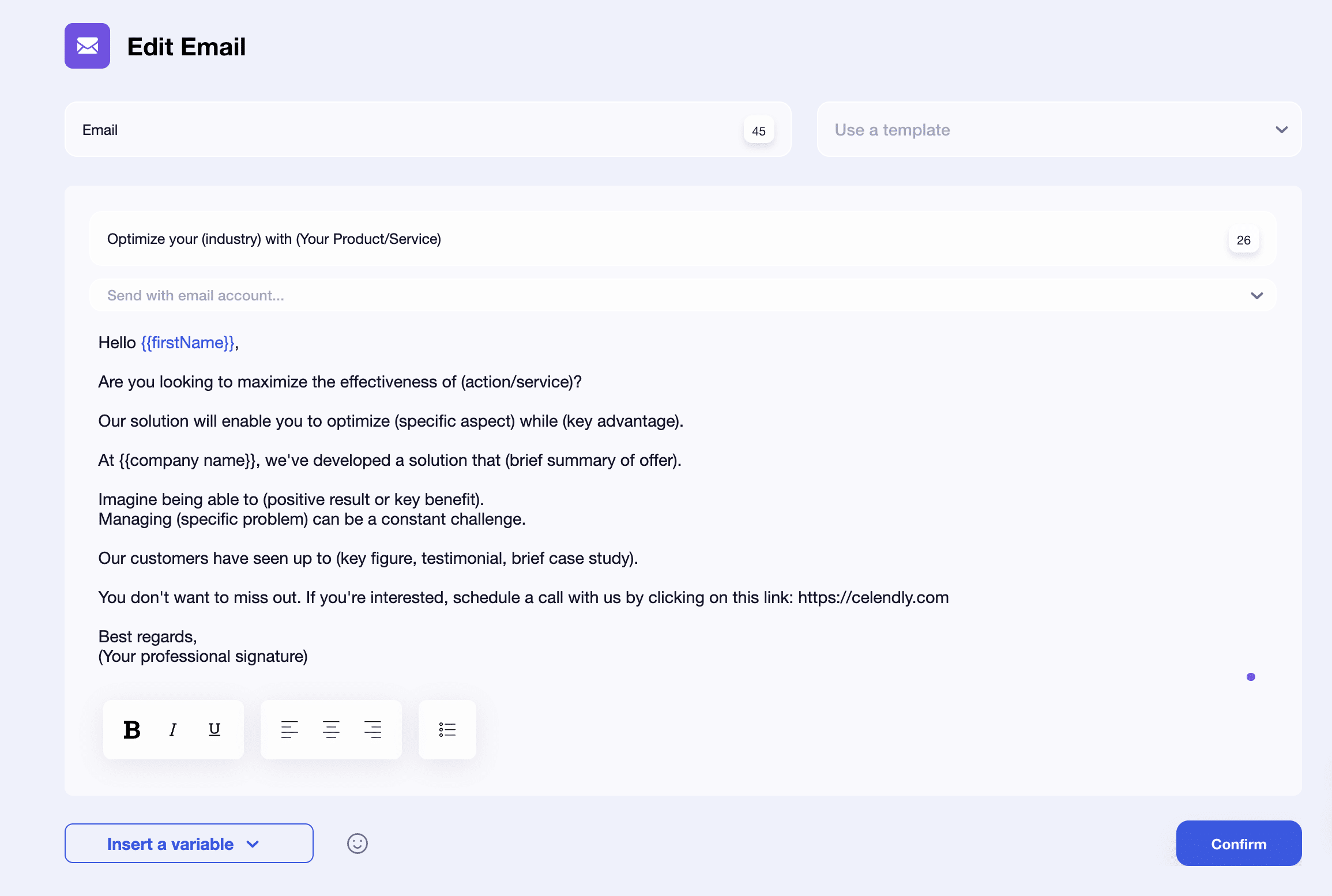The width and height of the screenshot is (1332, 896).
Task: Click the bullet list icon
Action: click(x=448, y=729)
